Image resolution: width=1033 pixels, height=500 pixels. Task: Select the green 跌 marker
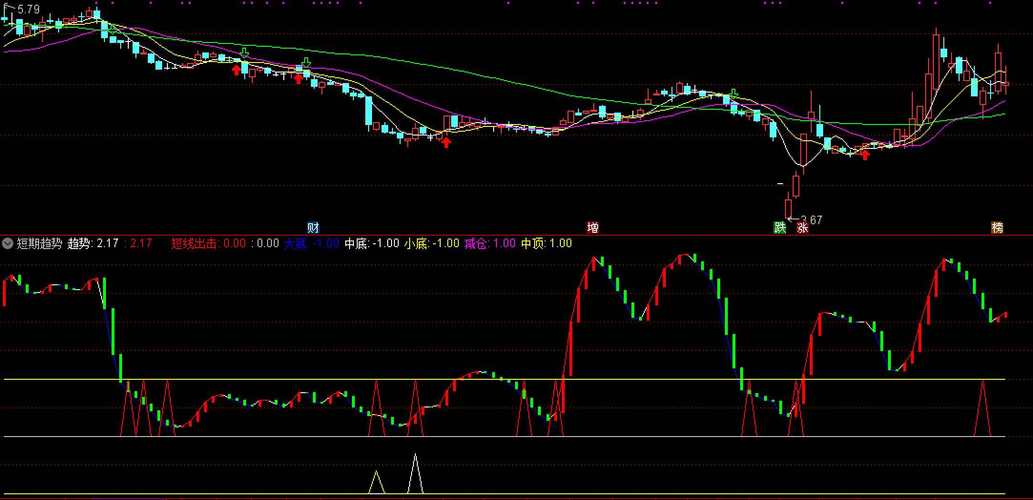[780, 227]
